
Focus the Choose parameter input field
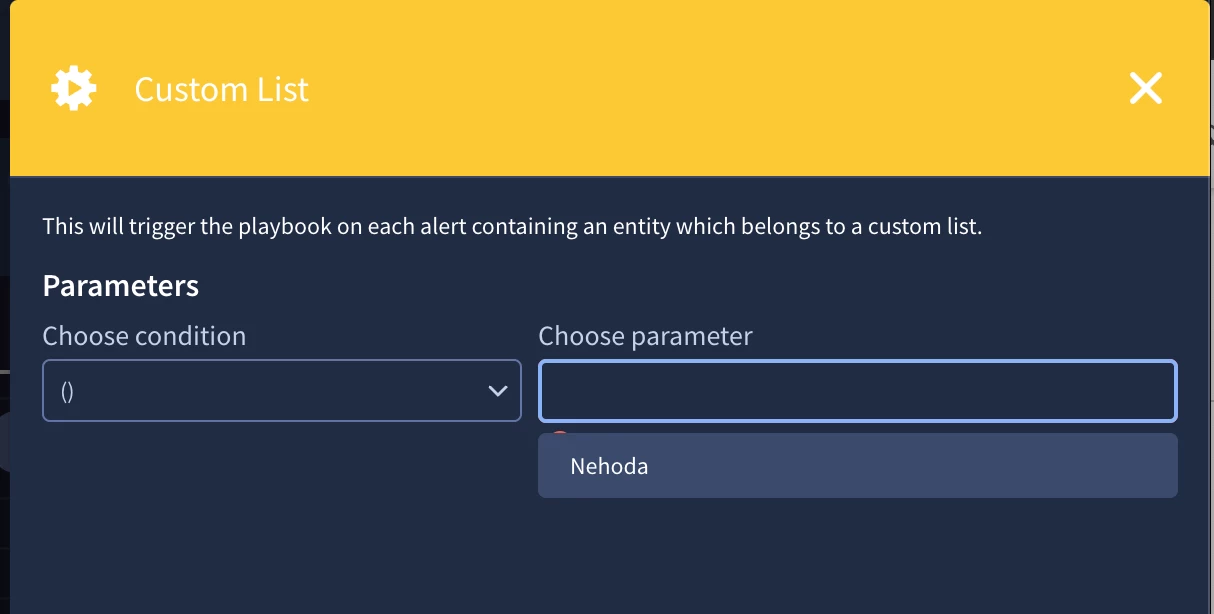coord(858,391)
